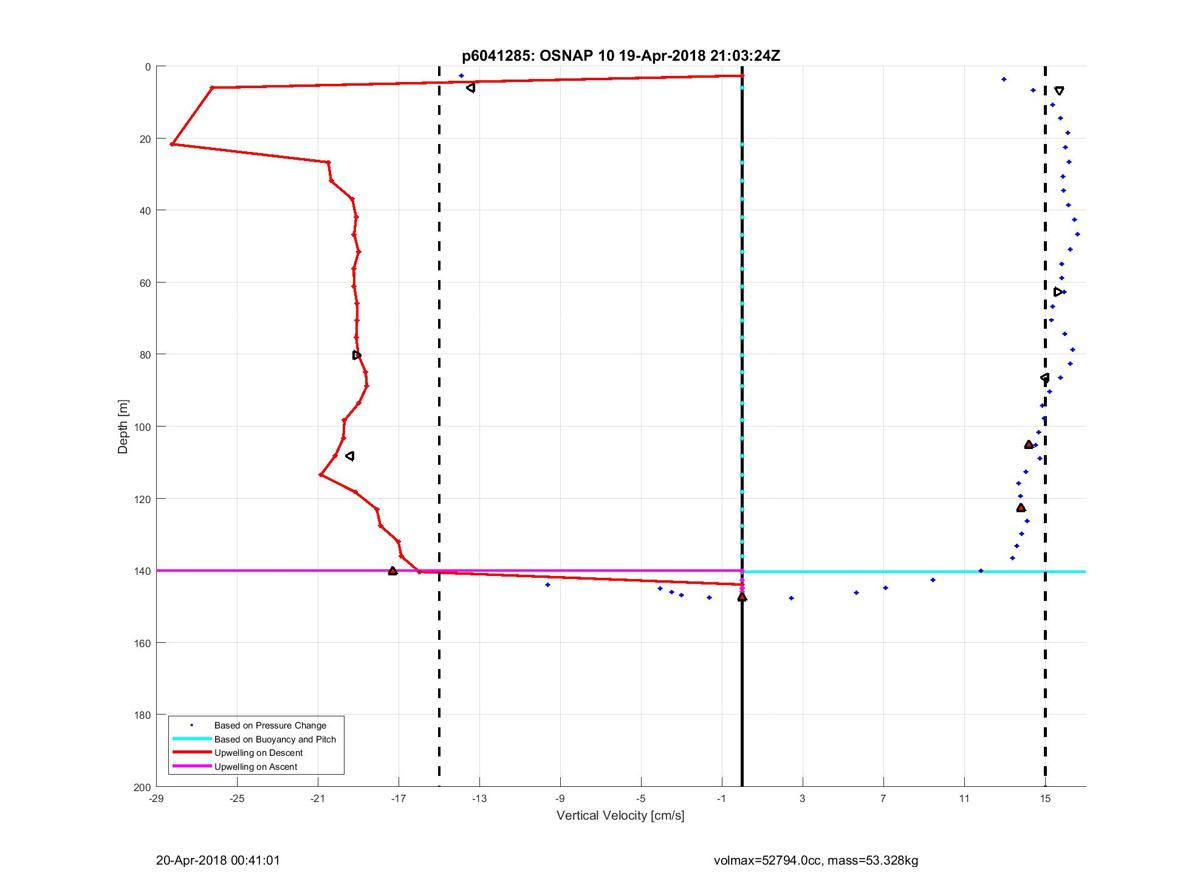Click the plot title 'p6041285: OSNAP 10 19-Apr-2018 21:03:24Z'

(622, 55)
